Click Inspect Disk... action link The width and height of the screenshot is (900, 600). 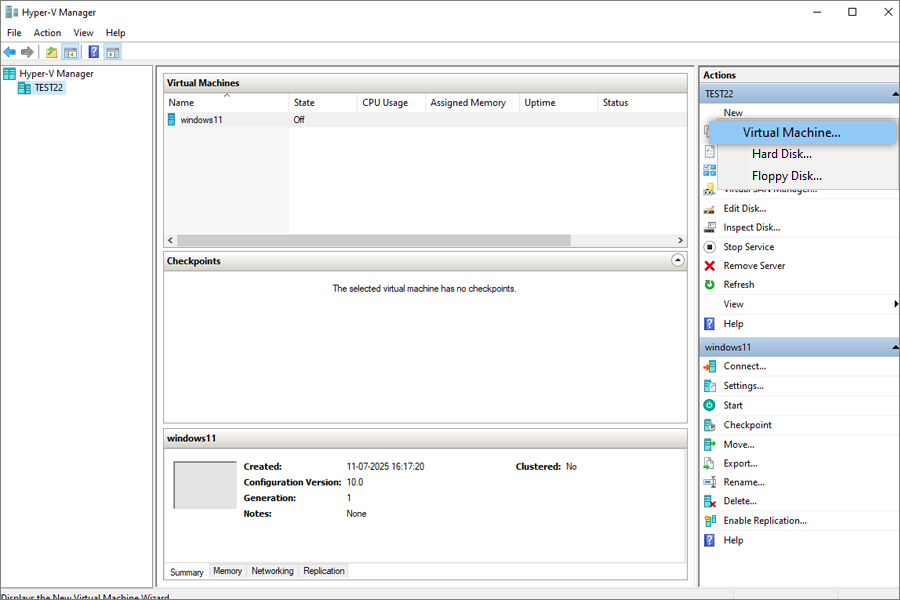(x=752, y=227)
